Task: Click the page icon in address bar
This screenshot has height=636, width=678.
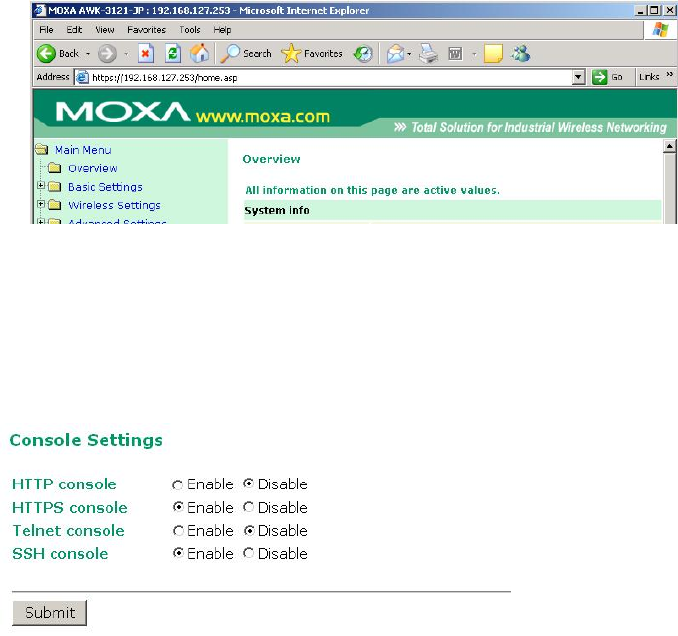Action: (82, 77)
